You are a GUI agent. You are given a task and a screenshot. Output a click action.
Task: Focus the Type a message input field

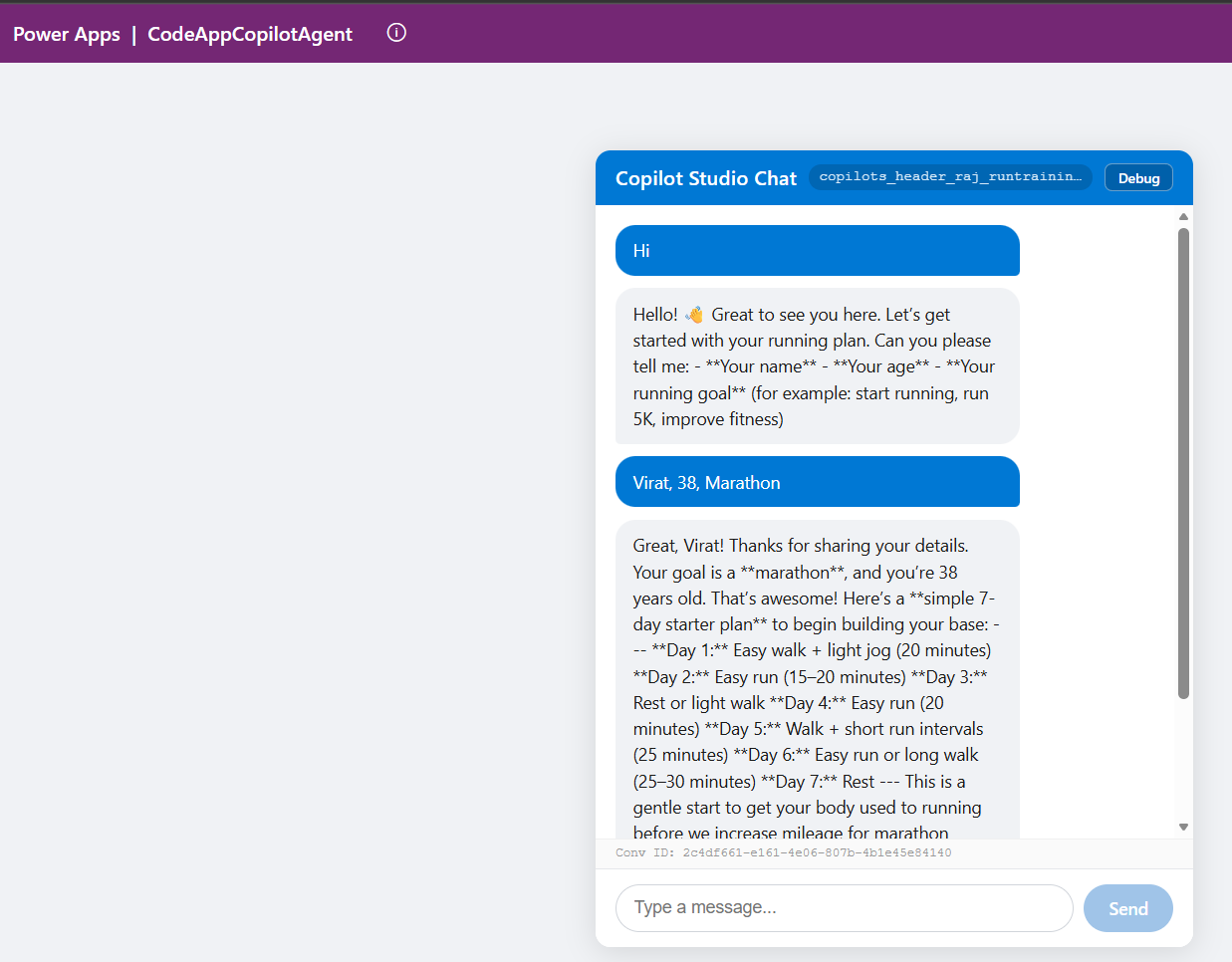pos(844,907)
